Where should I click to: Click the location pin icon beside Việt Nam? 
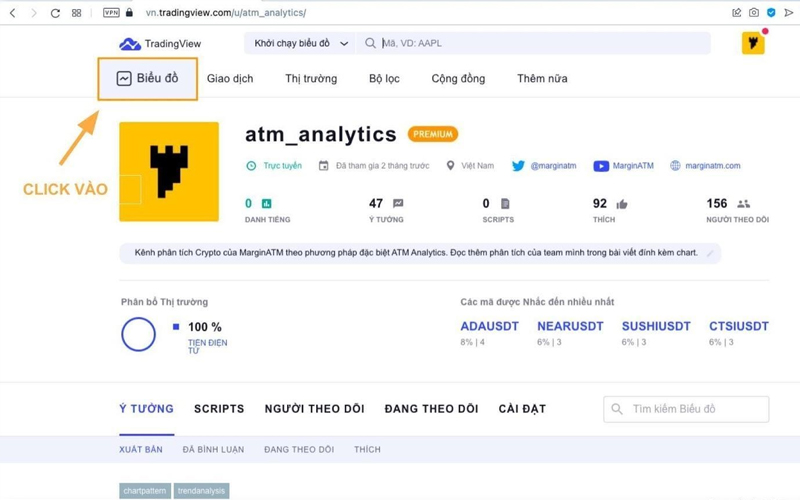(450, 166)
